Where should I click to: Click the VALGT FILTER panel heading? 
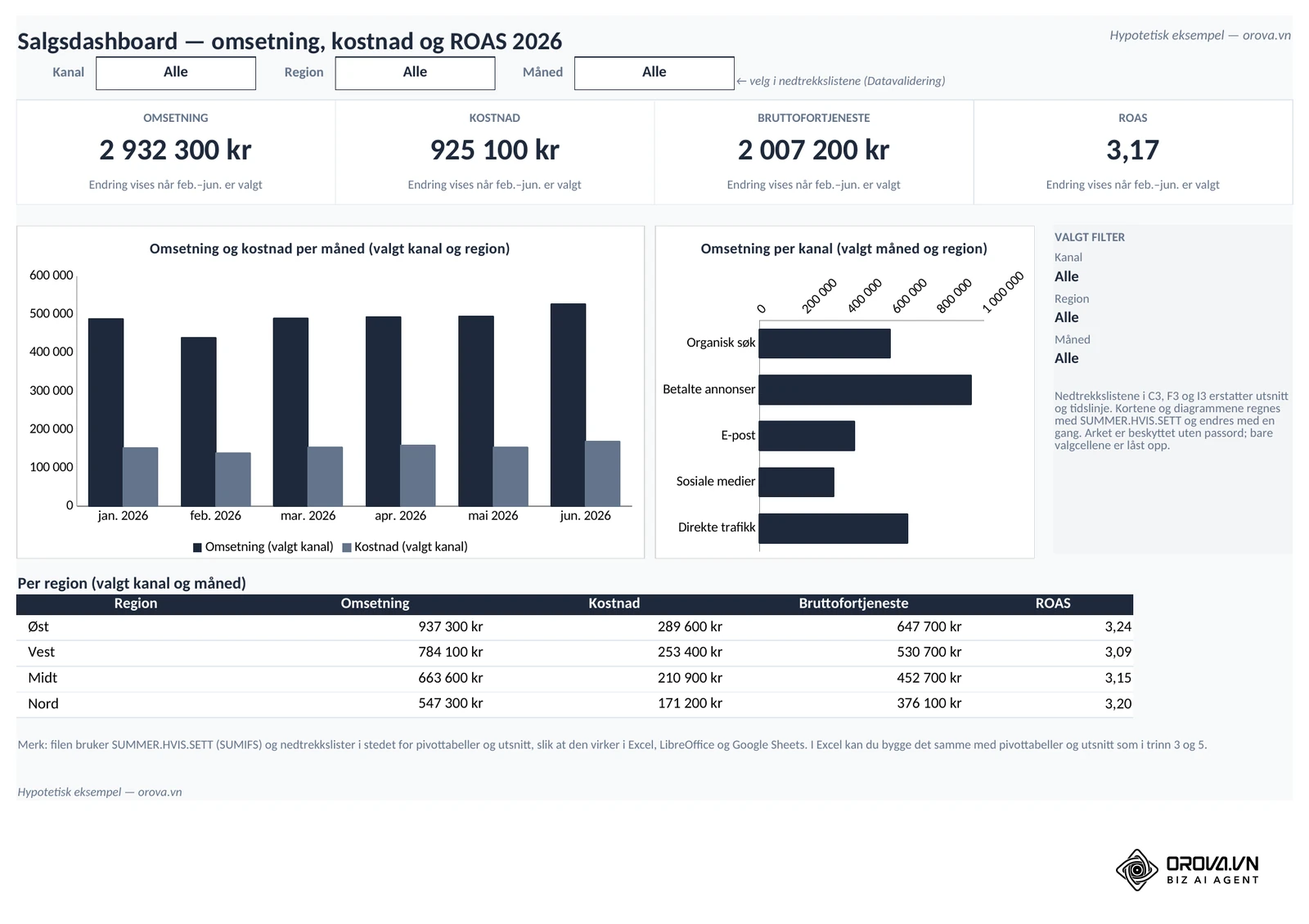(1090, 237)
